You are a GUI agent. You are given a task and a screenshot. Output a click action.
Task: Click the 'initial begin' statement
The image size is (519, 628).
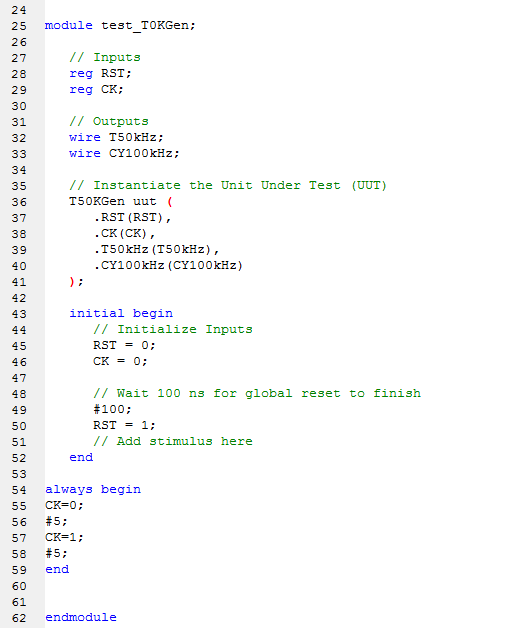pos(121,313)
